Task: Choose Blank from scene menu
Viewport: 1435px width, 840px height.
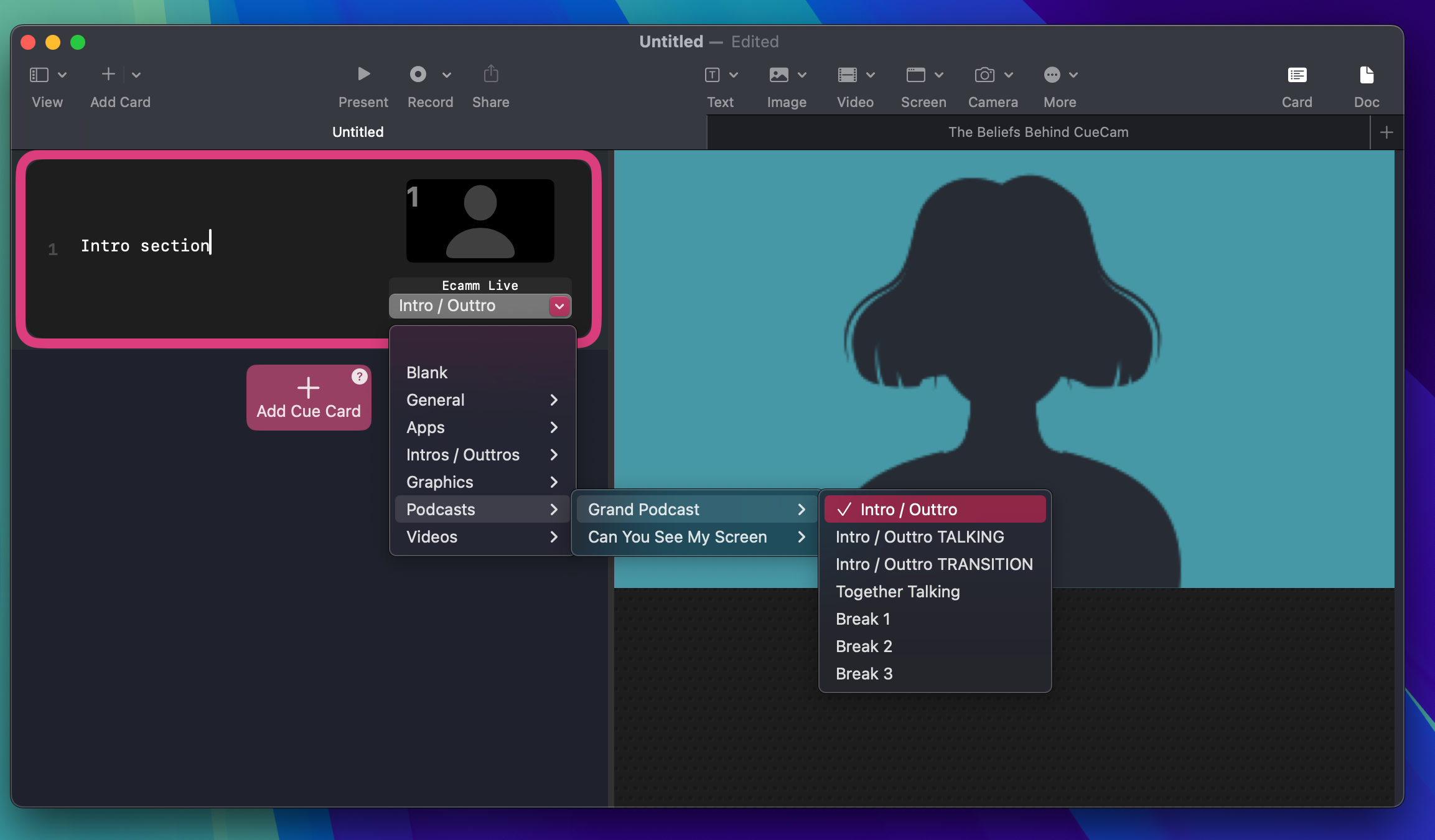Action: [x=482, y=373]
